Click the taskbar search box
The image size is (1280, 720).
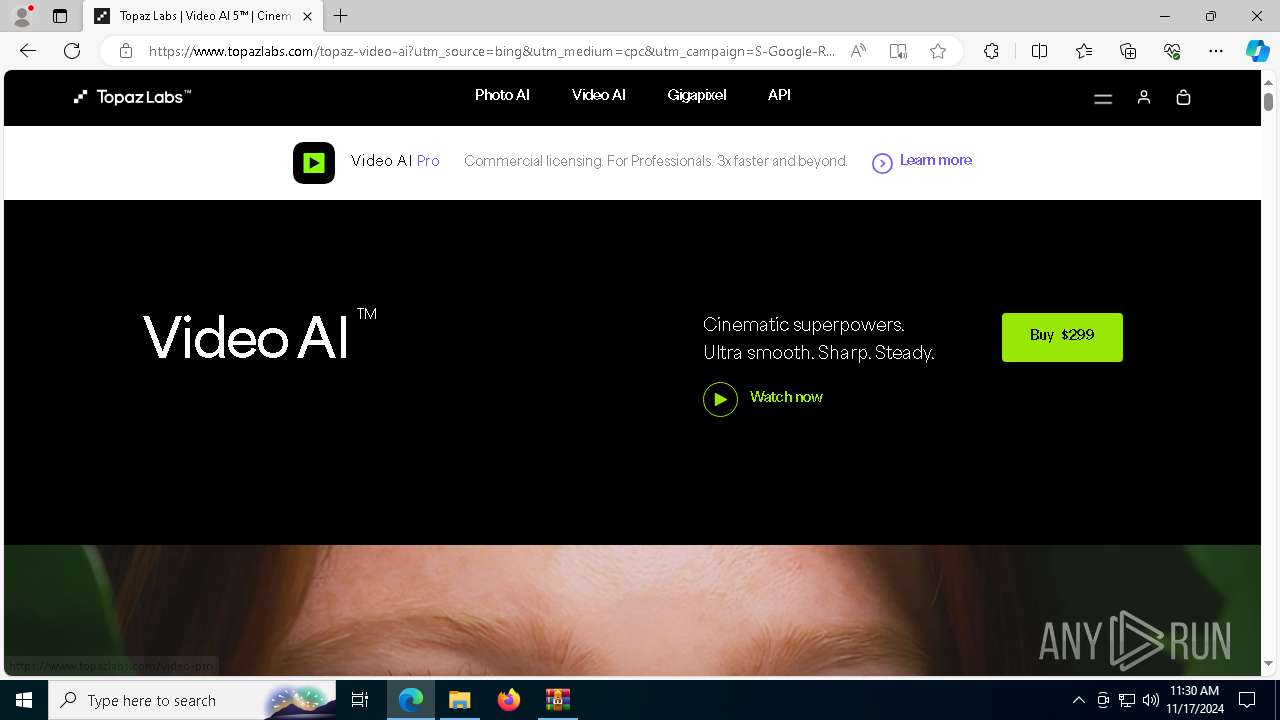point(192,700)
